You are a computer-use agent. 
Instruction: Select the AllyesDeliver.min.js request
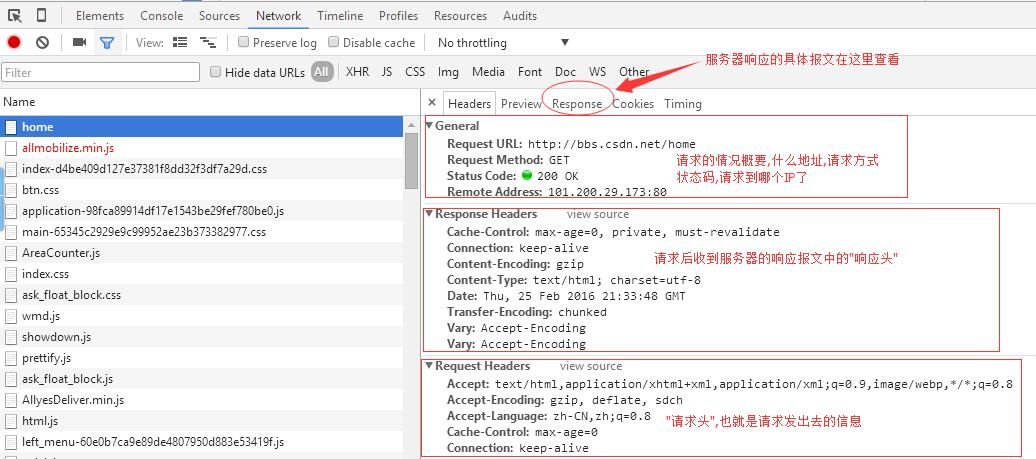click(x=202, y=400)
